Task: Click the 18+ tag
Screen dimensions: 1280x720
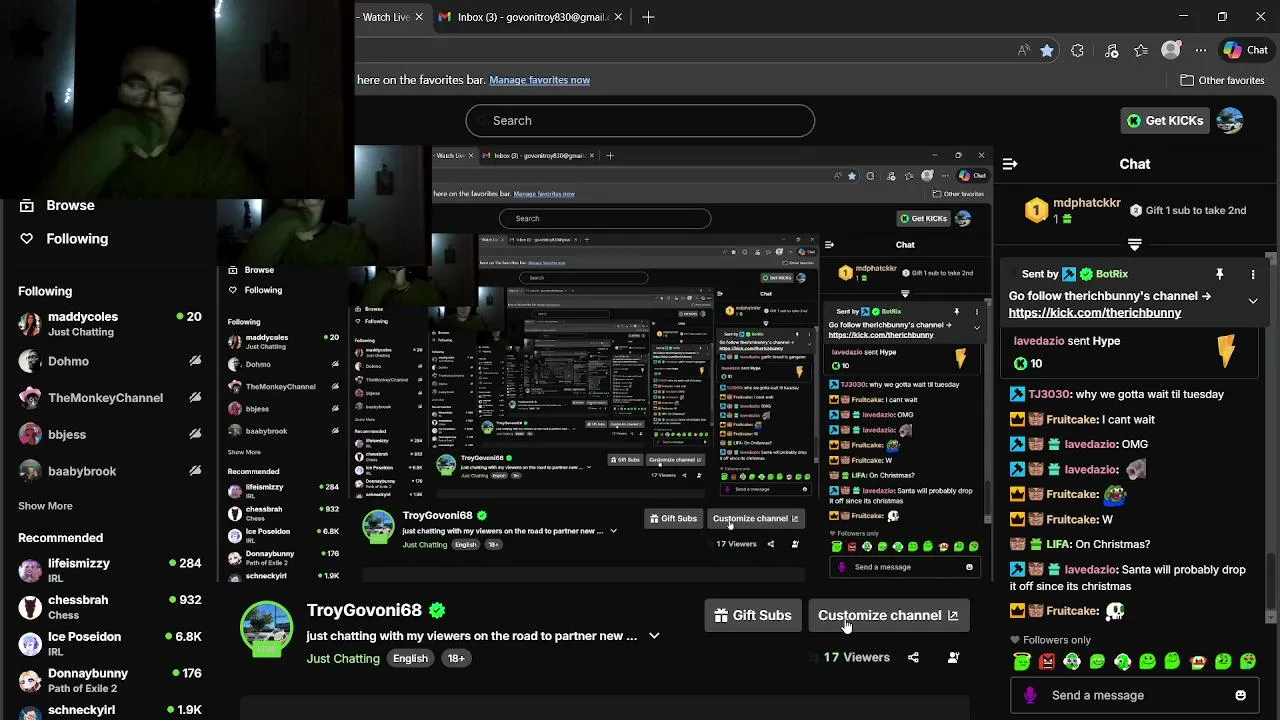Action: click(x=456, y=658)
